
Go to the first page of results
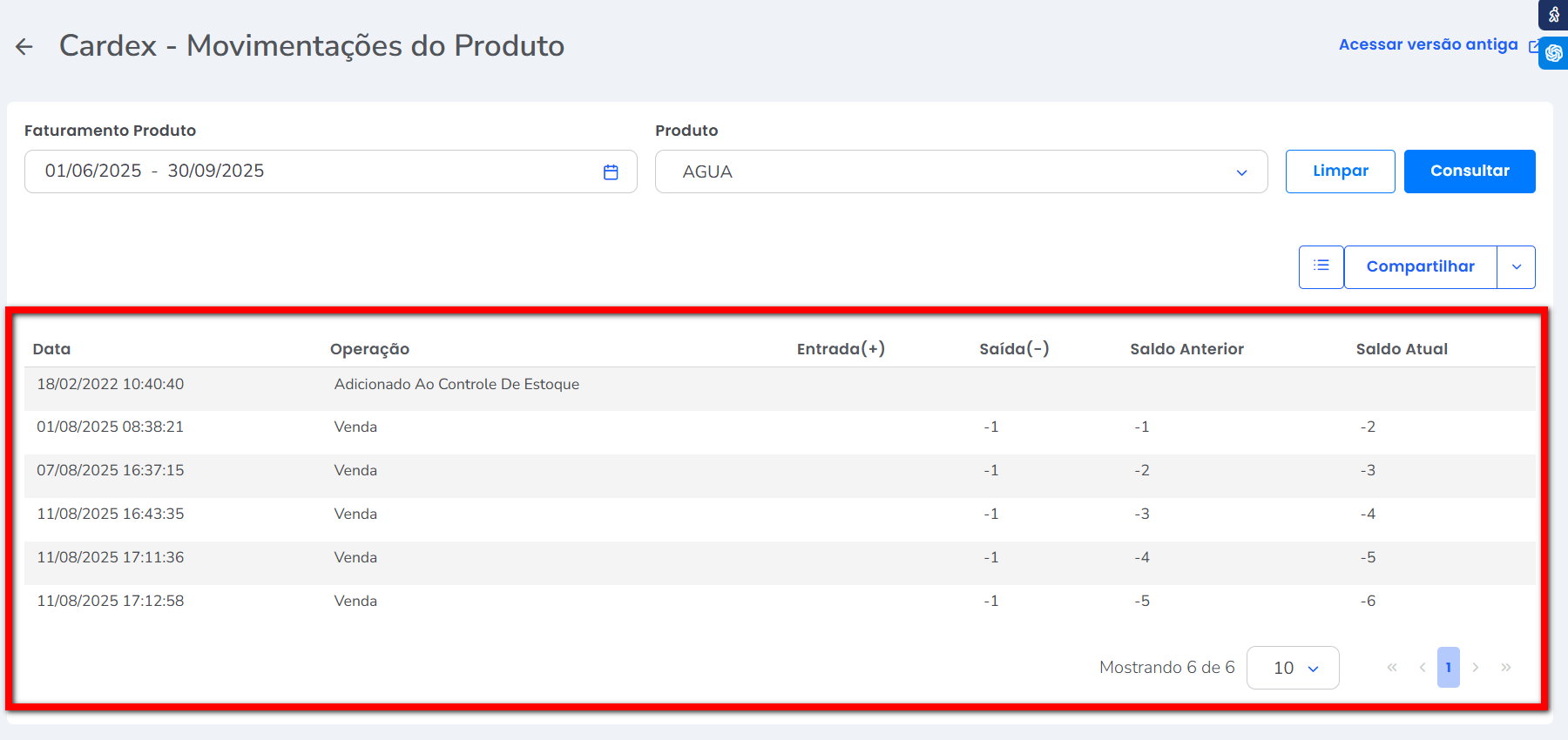tap(1392, 668)
